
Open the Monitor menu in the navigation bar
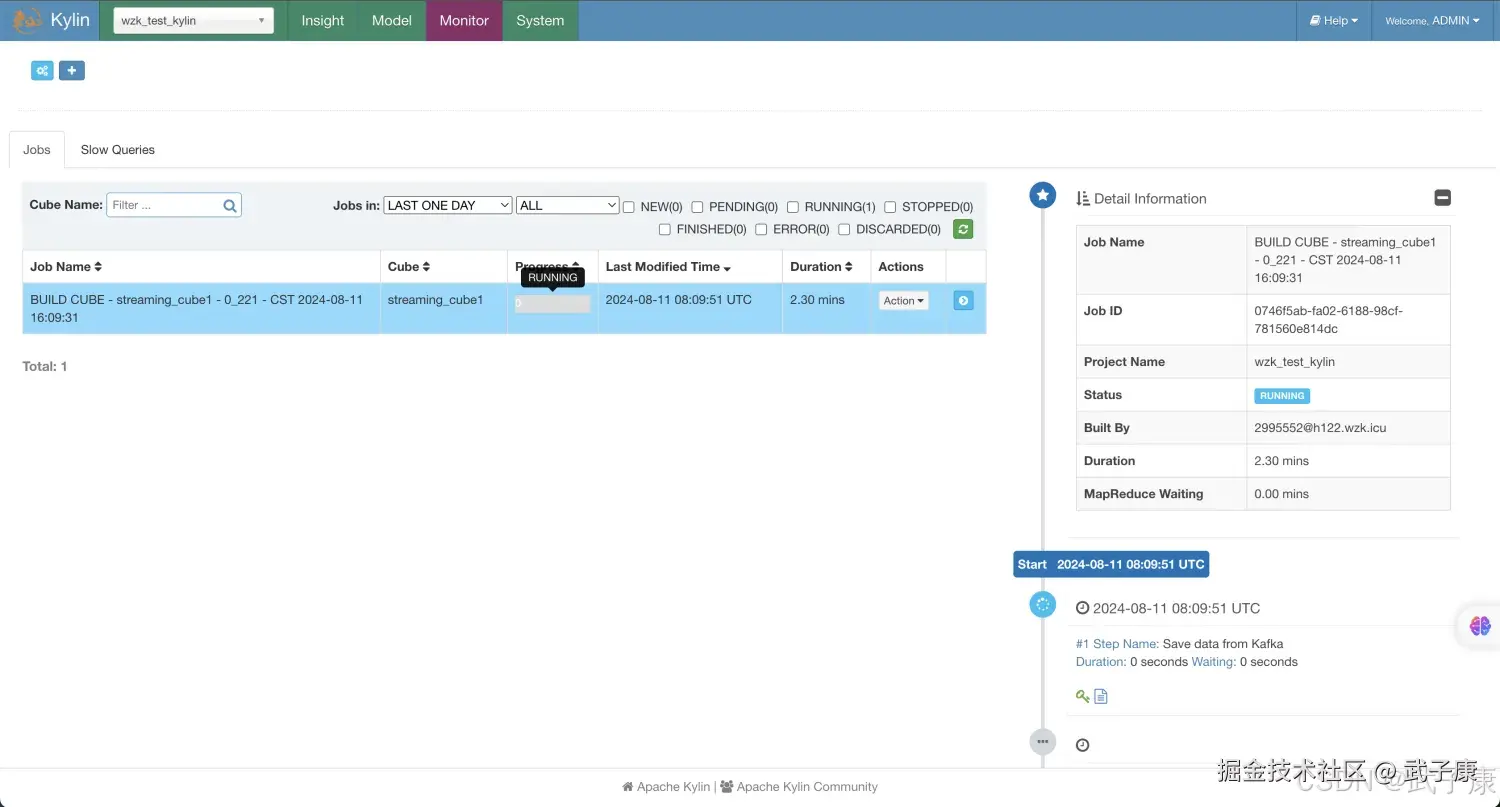[x=463, y=20]
